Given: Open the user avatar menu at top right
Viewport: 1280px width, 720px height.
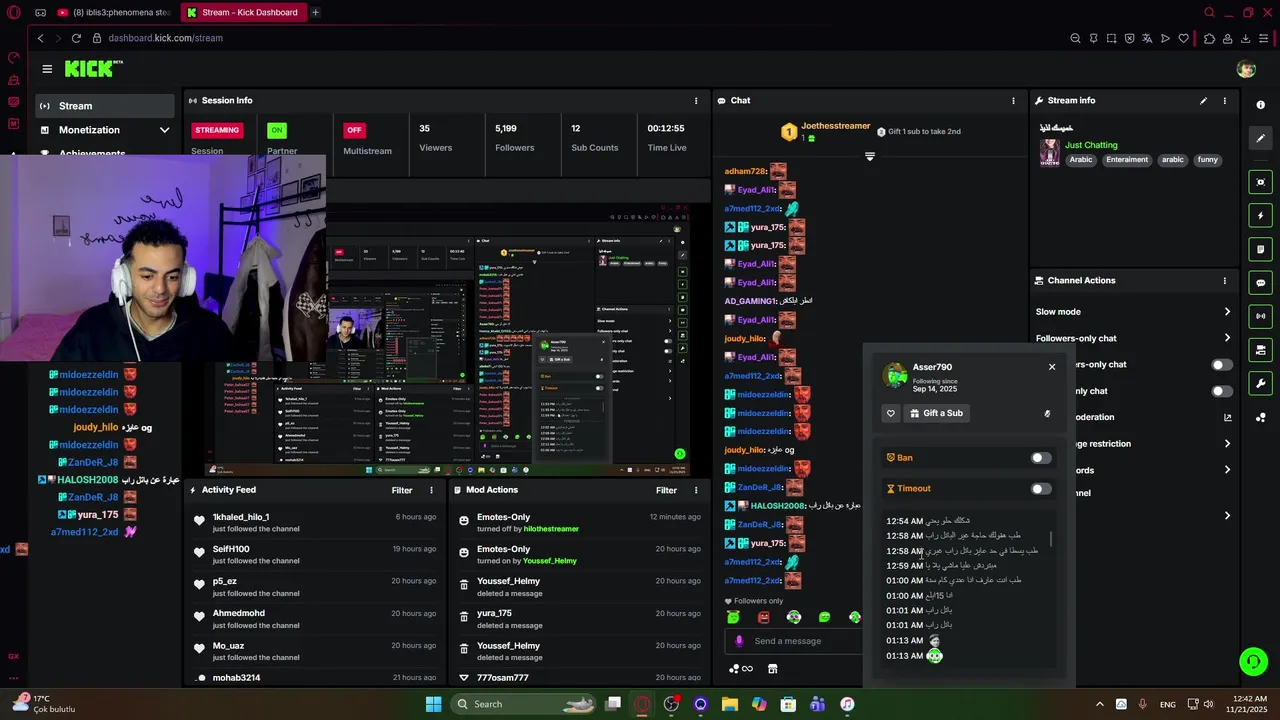Looking at the screenshot, I should 1246,69.
